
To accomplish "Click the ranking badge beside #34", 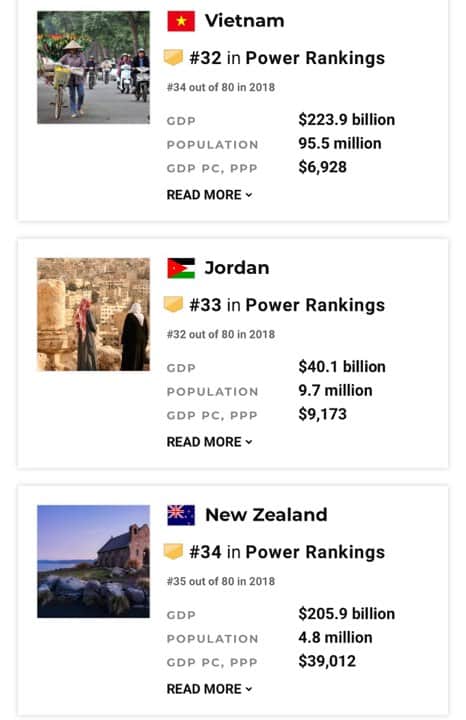I will click(x=173, y=552).
